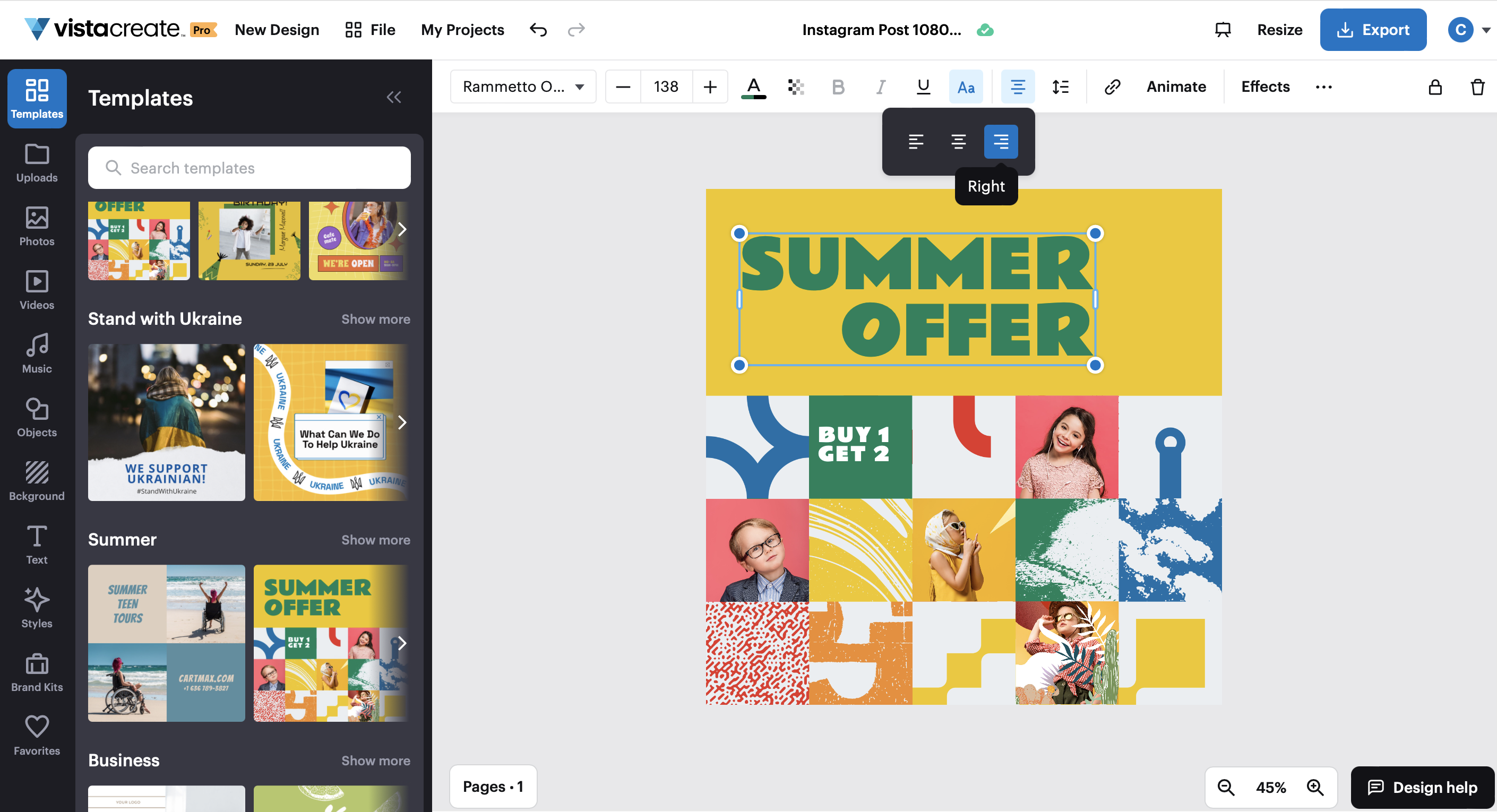Image resolution: width=1497 pixels, height=812 pixels.
Task: Click Animate in the toolbar
Action: 1176,87
